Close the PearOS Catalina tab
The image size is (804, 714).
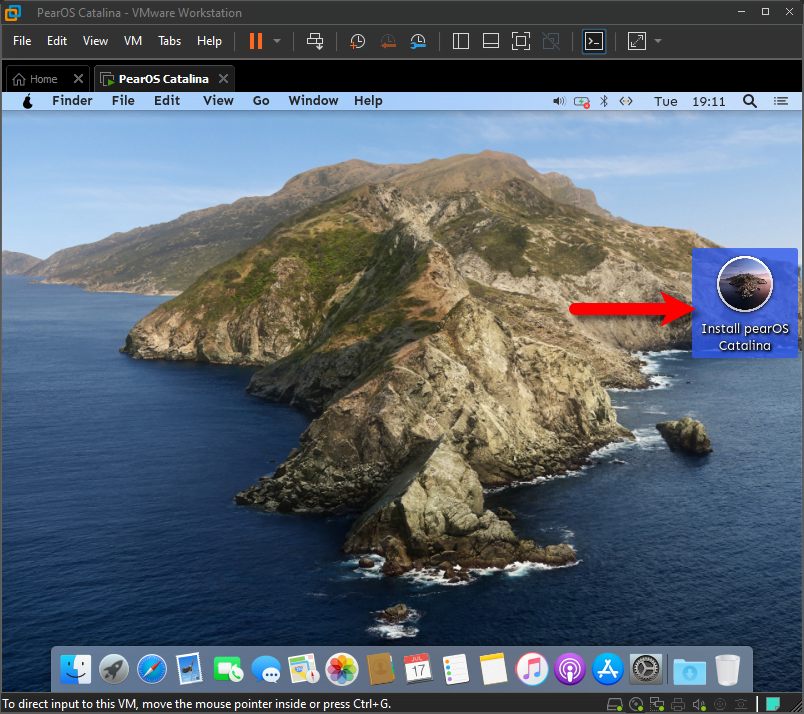224,78
